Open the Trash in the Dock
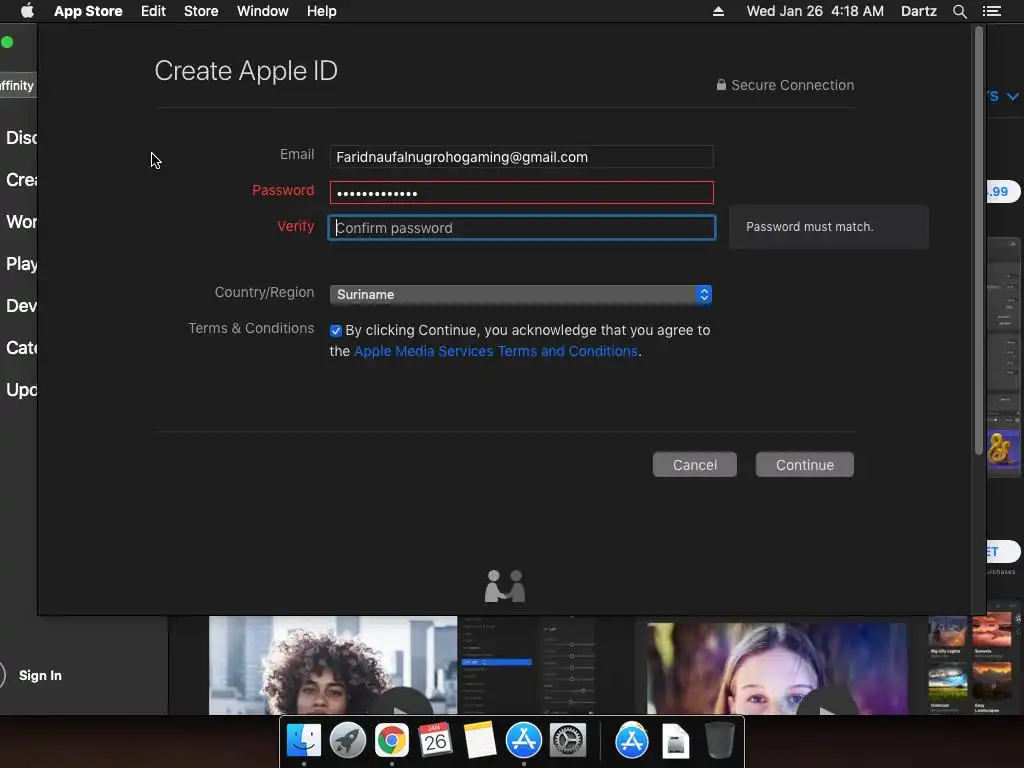1024x768 pixels. pos(719,741)
